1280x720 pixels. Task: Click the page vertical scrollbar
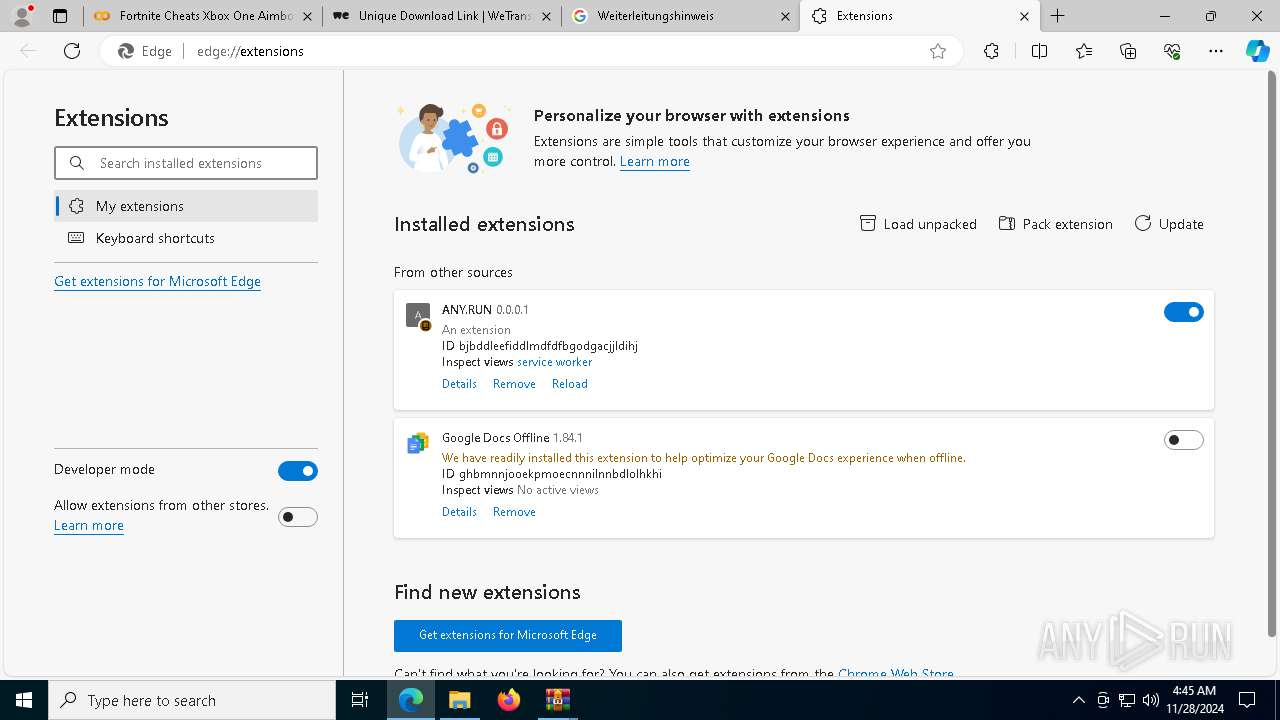coord(1273,355)
